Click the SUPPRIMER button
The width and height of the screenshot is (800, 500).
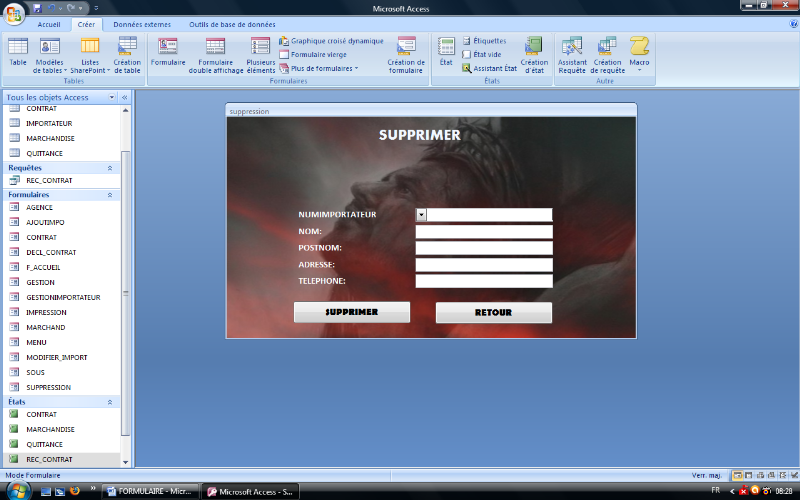[x=352, y=312]
